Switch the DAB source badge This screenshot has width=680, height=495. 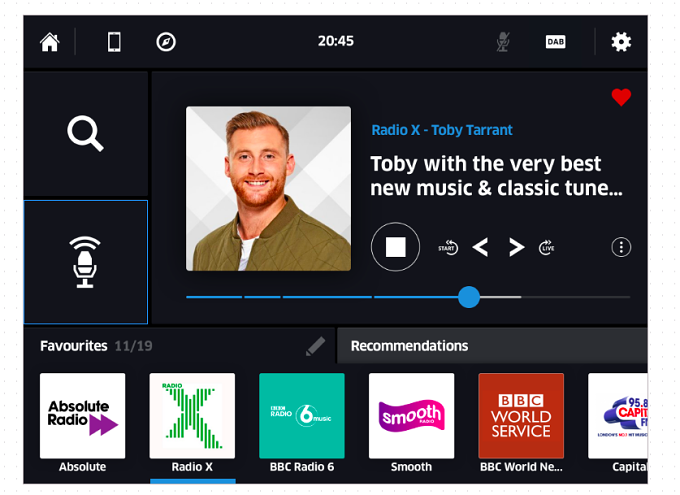(x=556, y=42)
